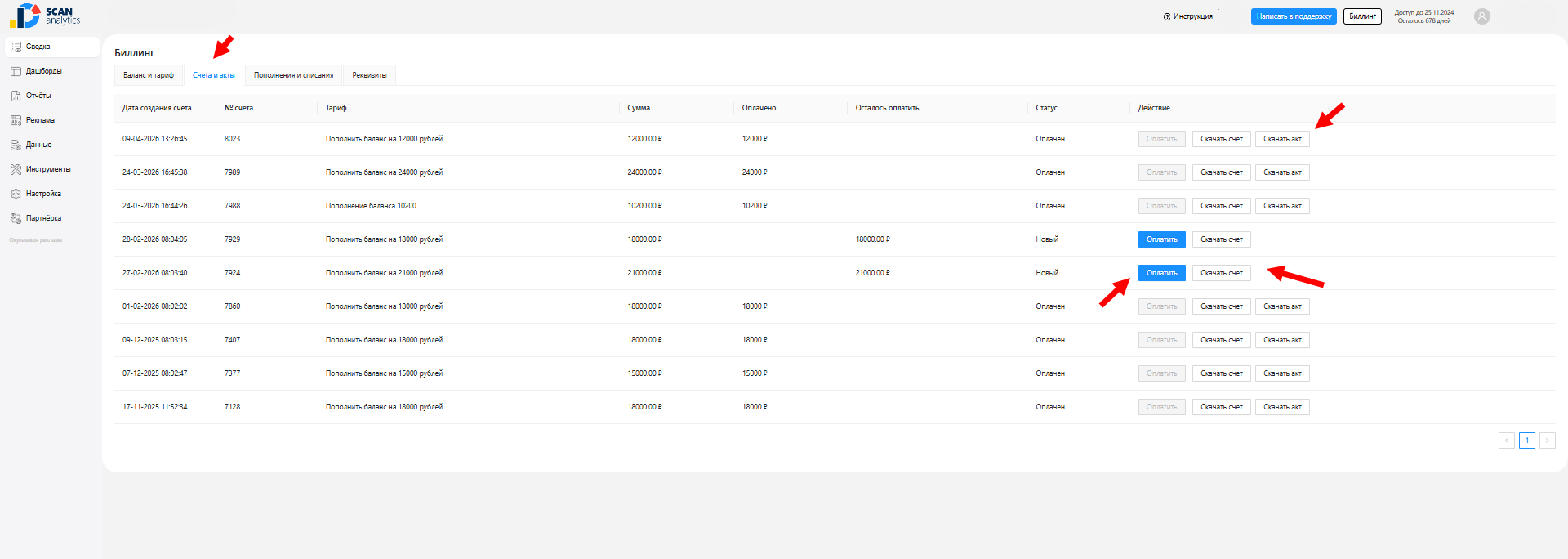
Task: Click the Действие column header
Action: tap(1154, 108)
